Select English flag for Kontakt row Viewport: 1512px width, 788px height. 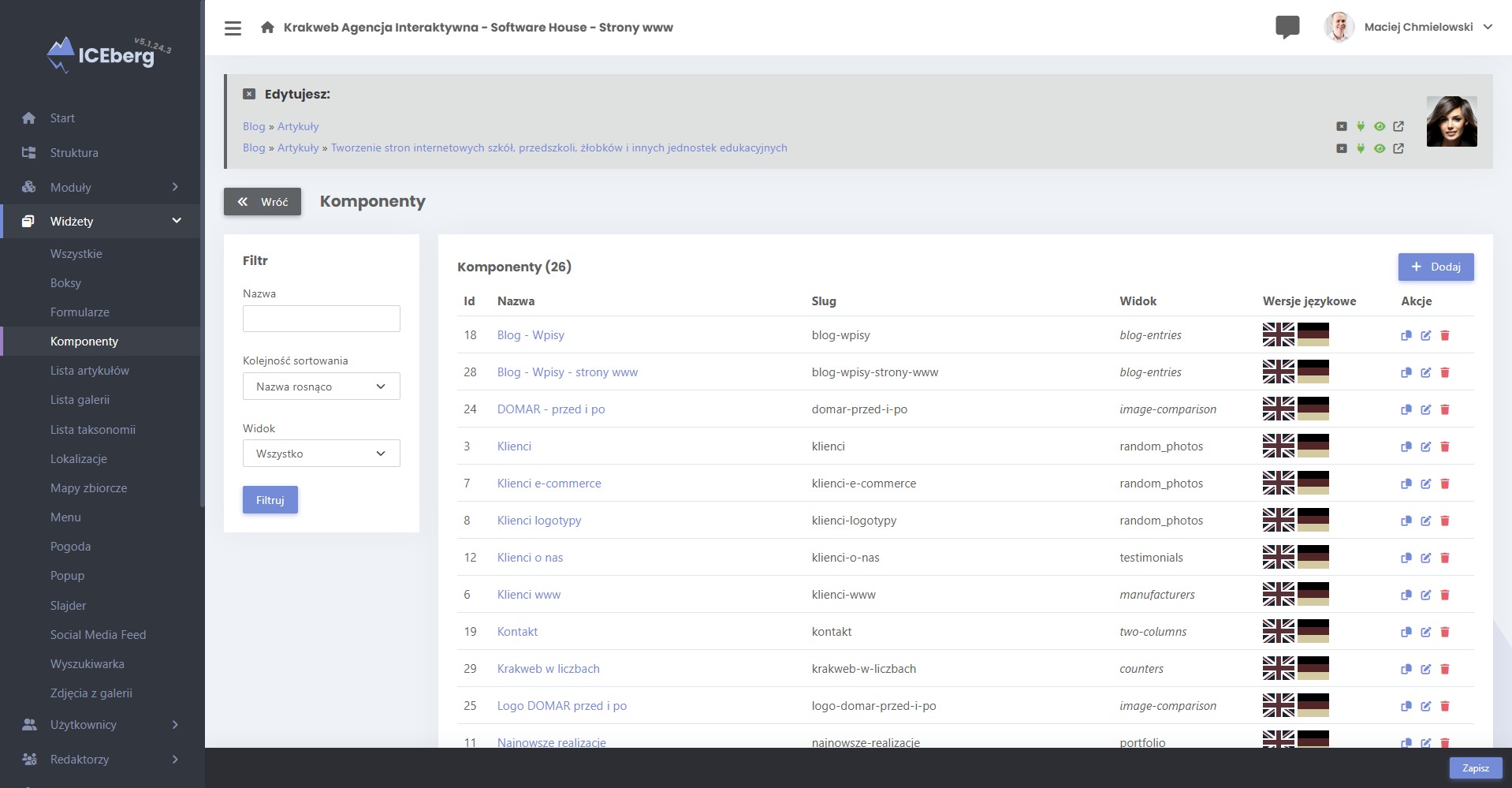coord(1278,631)
